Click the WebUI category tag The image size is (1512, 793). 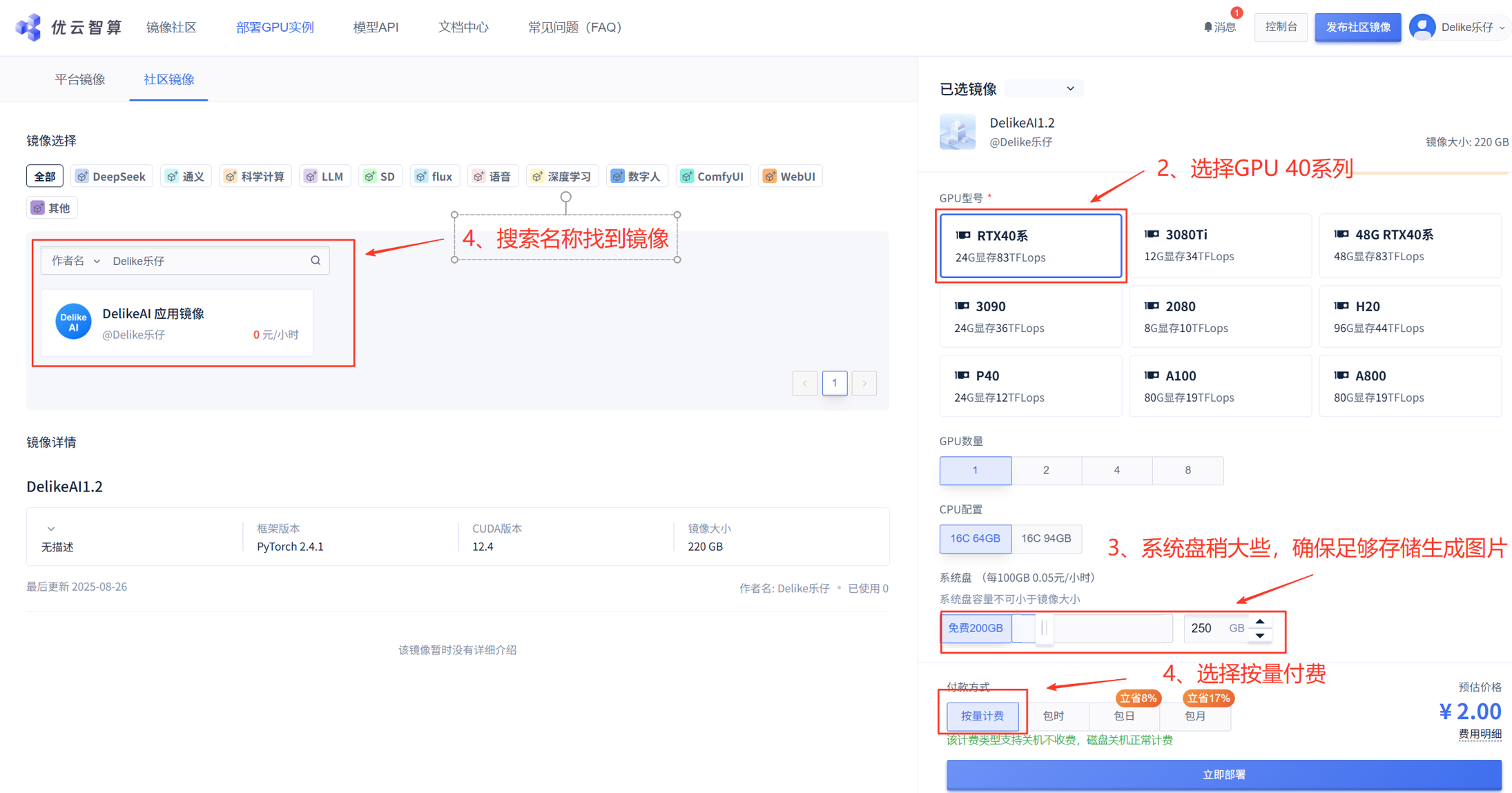(x=790, y=176)
